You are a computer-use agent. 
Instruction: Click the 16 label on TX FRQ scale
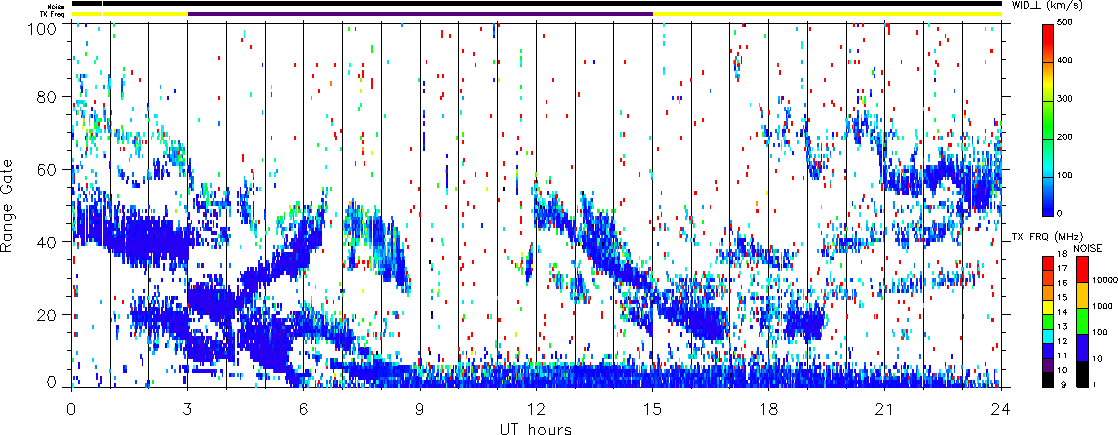pyautogui.click(x=1062, y=283)
